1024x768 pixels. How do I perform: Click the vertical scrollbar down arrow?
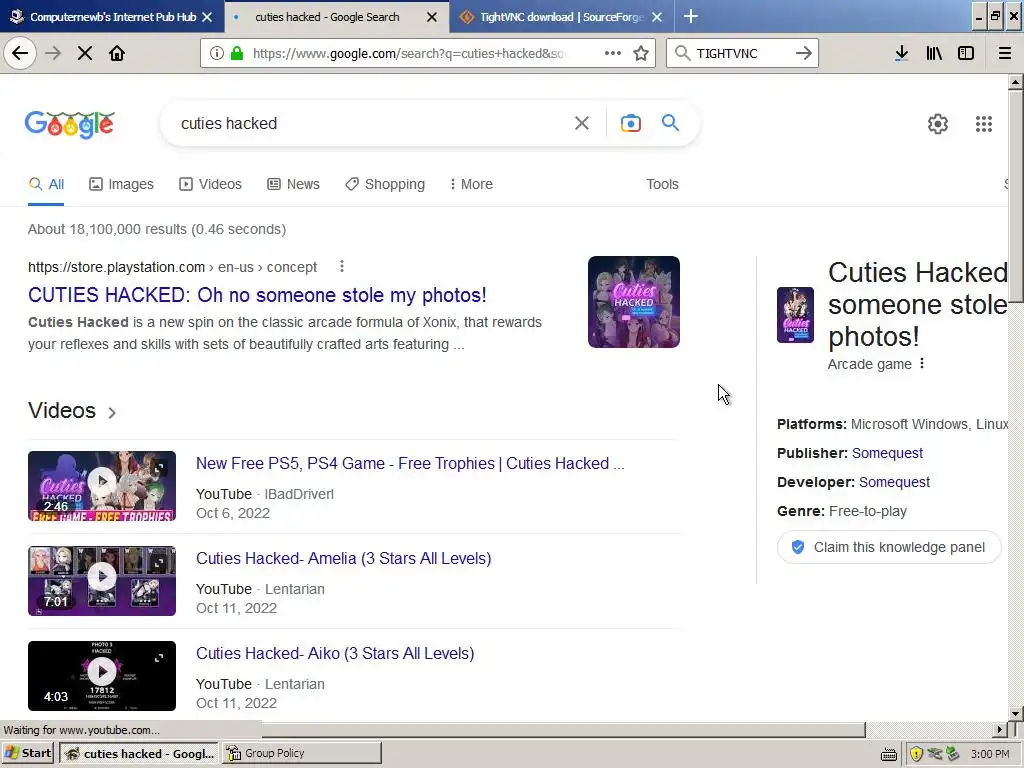pos(1016,714)
